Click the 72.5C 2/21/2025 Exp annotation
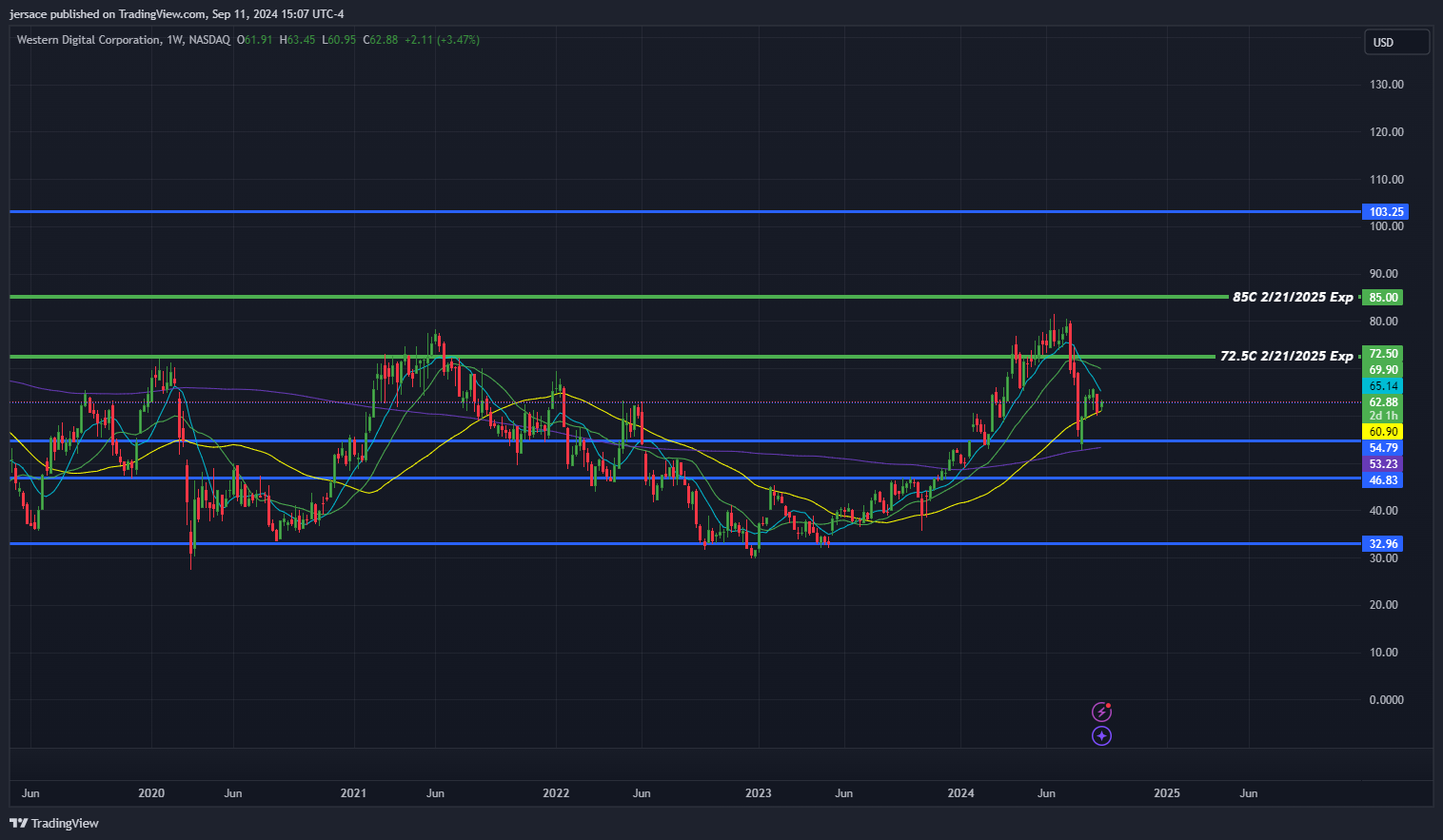This screenshot has height=840, width=1443. tap(1287, 357)
